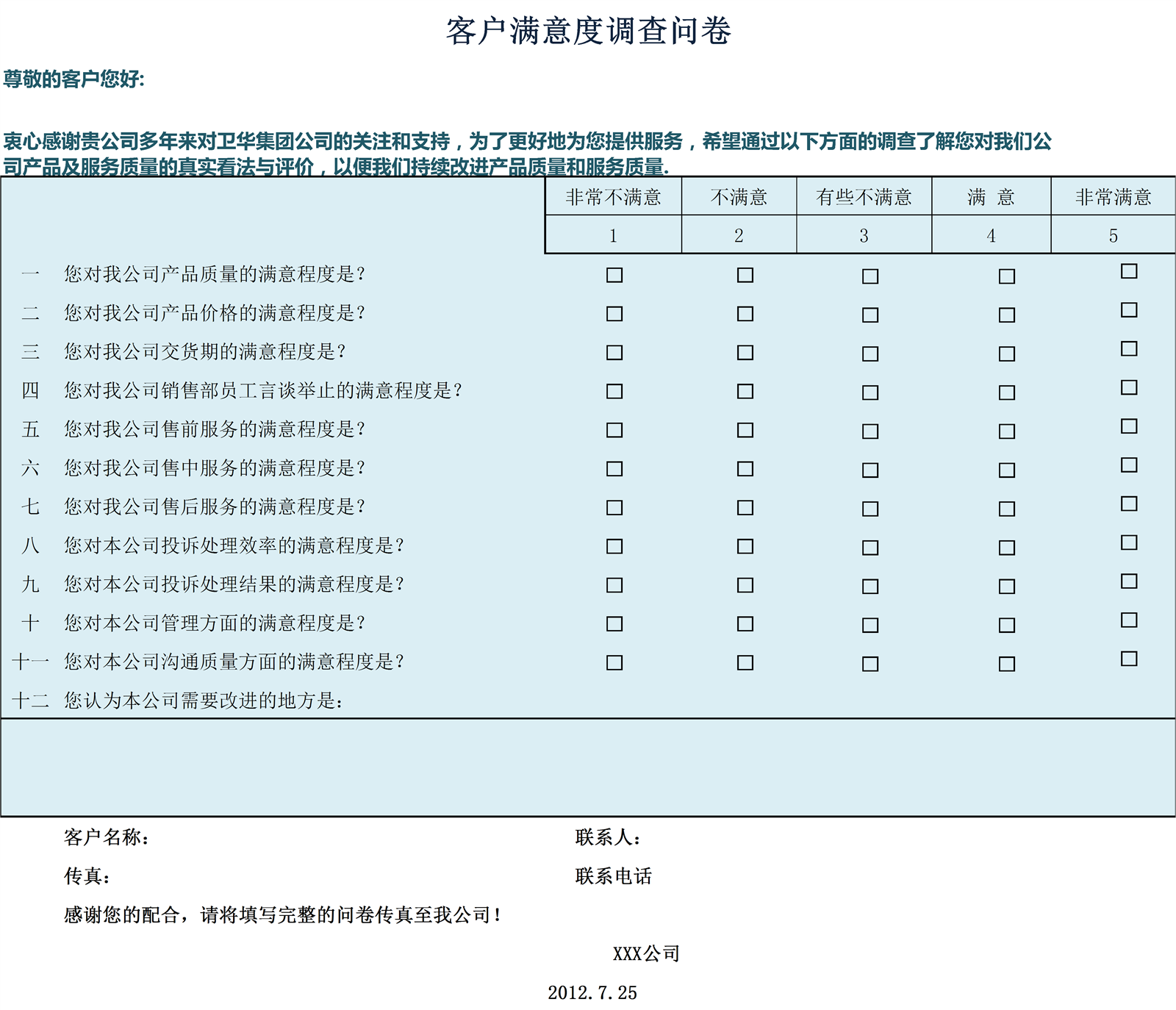This screenshot has height=1010, width=1176.
Task: Check 非常满意 for product quality question 一
Action: [1129, 271]
